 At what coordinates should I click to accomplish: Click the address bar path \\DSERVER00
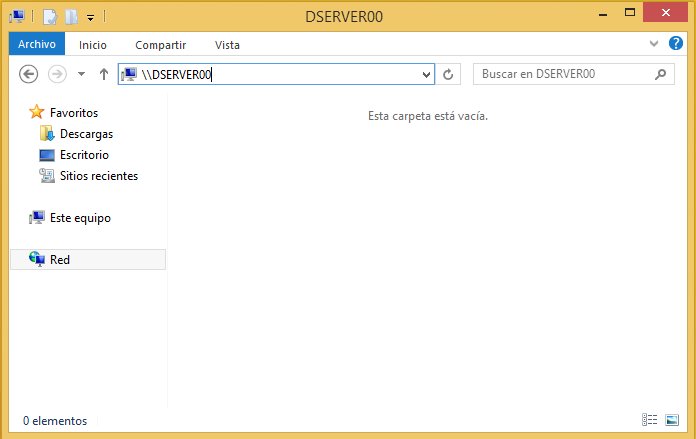[x=177, y=74]
